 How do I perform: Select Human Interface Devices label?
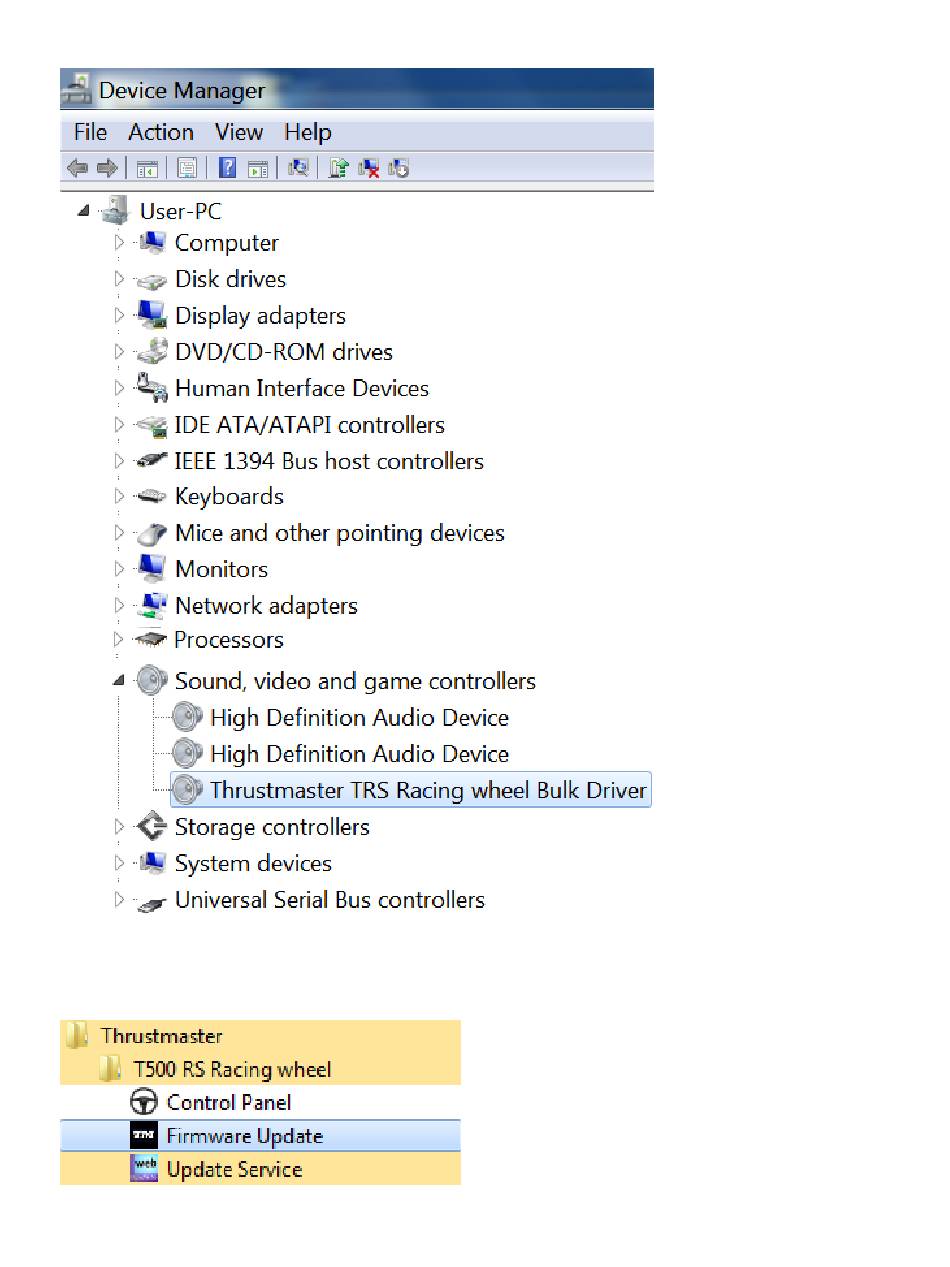click(302, 388)
